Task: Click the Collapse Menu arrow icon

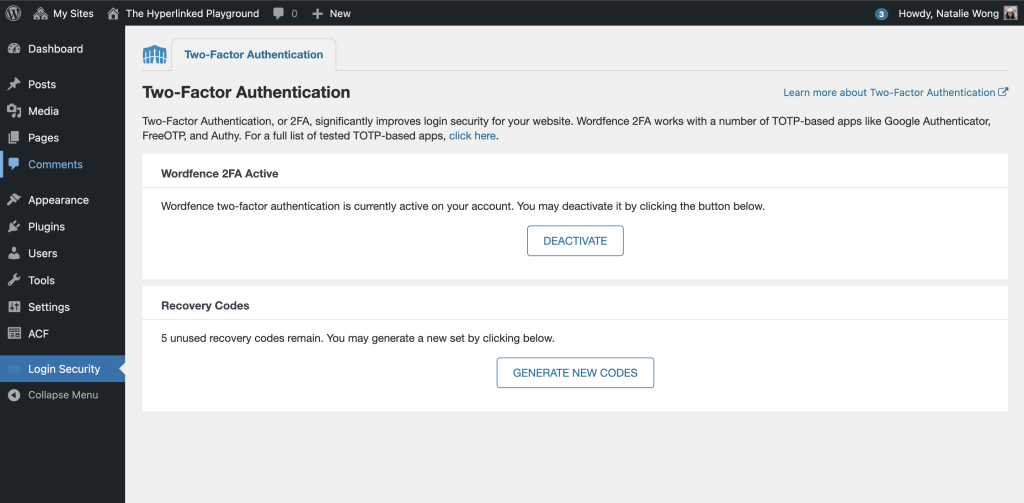Action: point(14,395)
